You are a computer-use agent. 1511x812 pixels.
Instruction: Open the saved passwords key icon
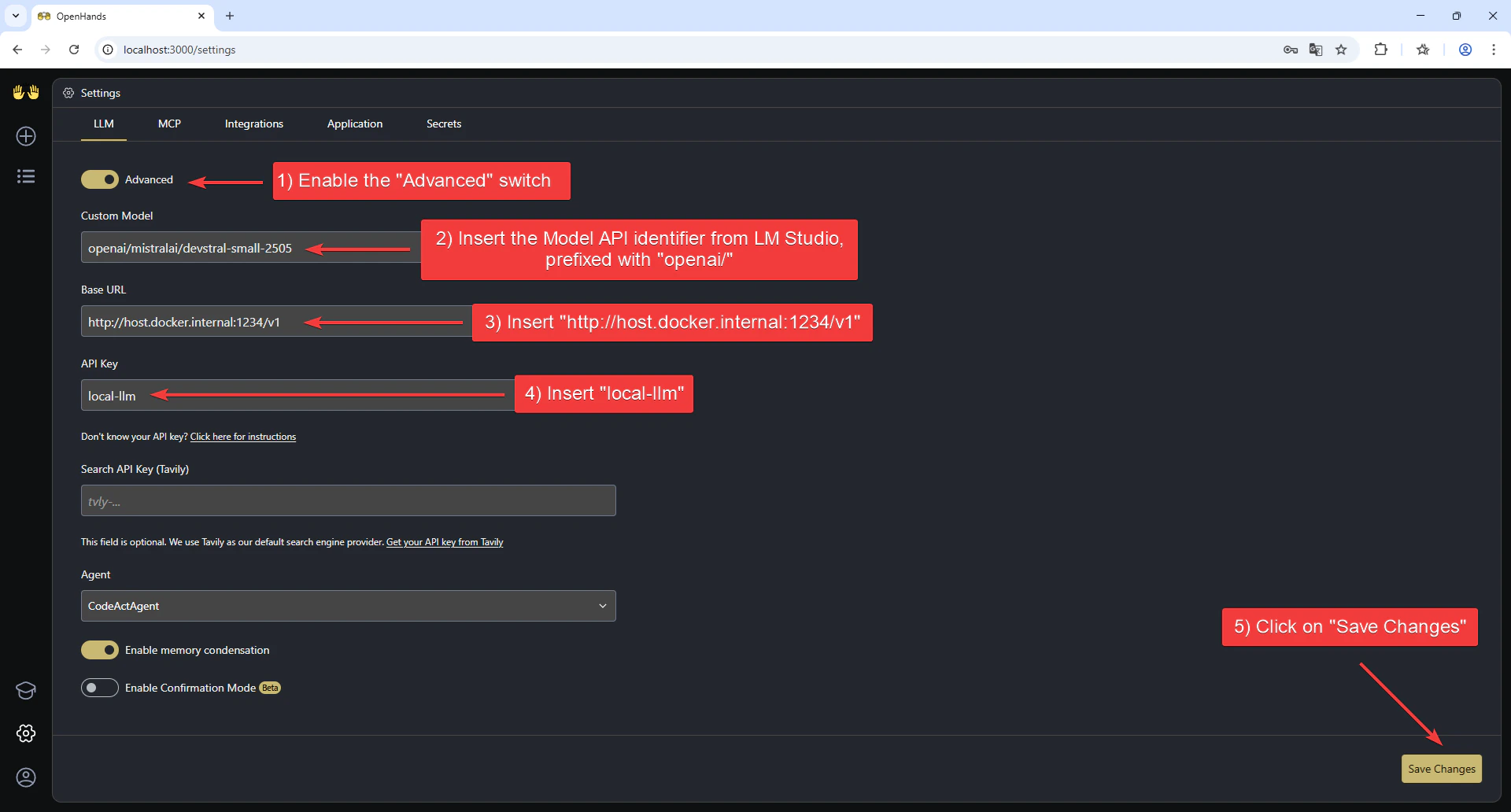tap(1291, 50)
